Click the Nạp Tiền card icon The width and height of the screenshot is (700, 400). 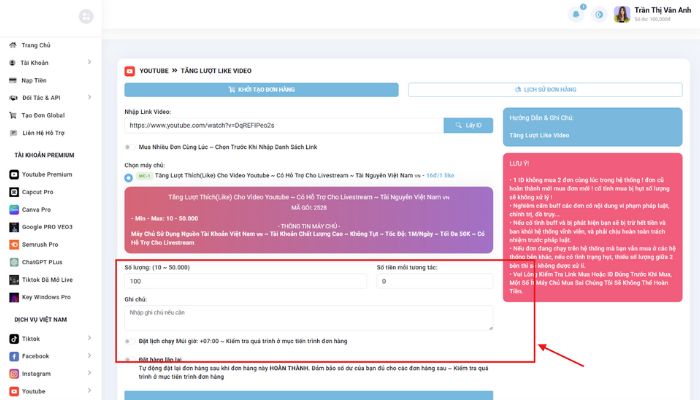click(x=13, y=80)
